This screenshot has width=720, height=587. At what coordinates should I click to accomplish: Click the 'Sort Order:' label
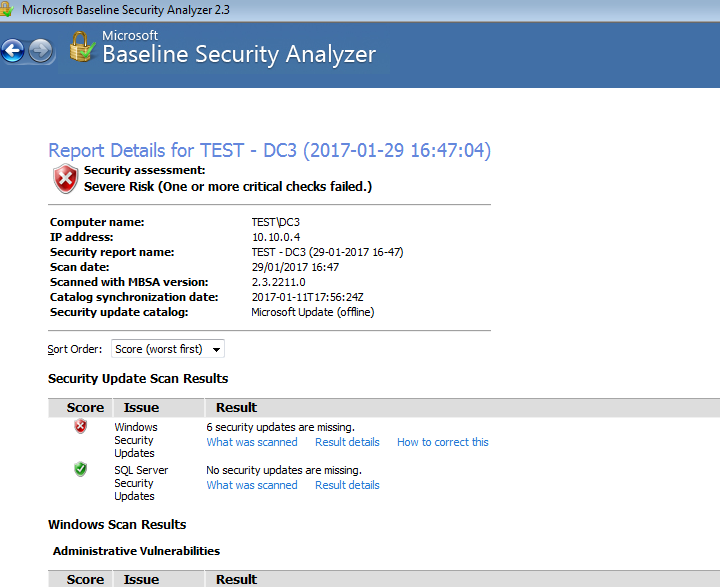coord(74,349)
